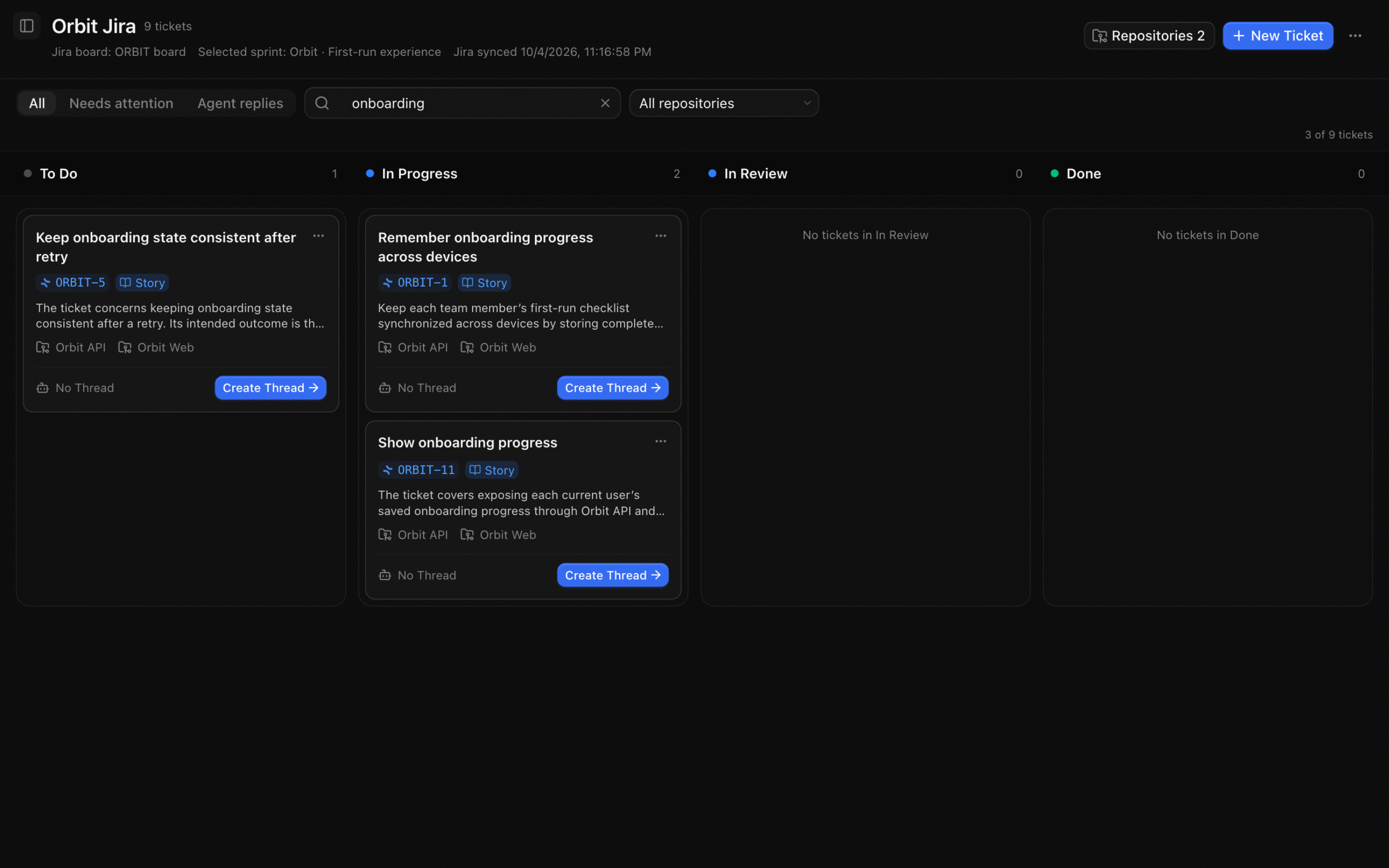Screen dimensions: 1389x868
Task: Click Orbit API repo on ORBIT-5 card
Action: point(71,347)
